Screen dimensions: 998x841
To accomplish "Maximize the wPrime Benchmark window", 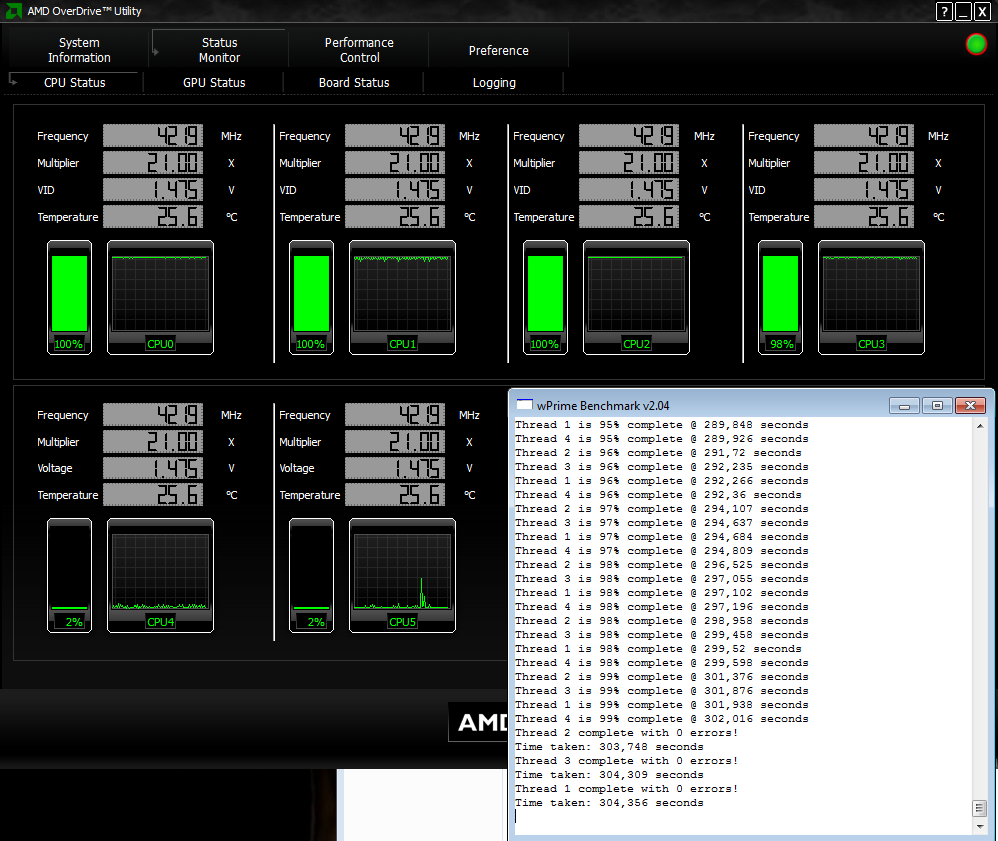I will [x=937, y=406].
